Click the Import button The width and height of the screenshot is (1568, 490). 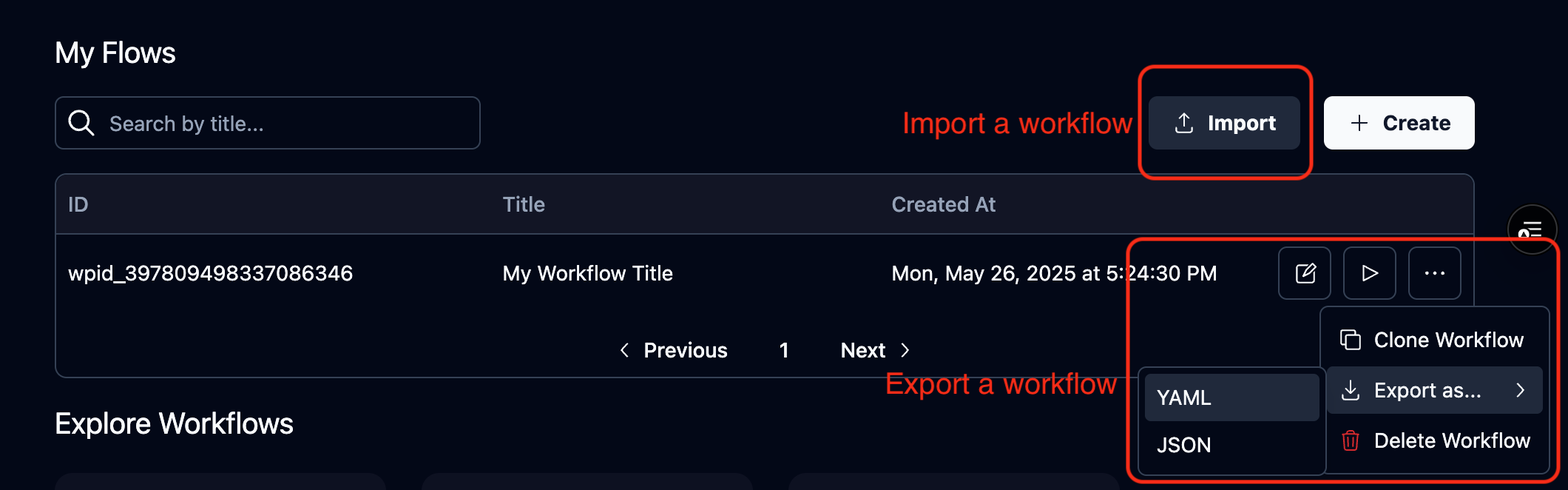[1225, 123]
